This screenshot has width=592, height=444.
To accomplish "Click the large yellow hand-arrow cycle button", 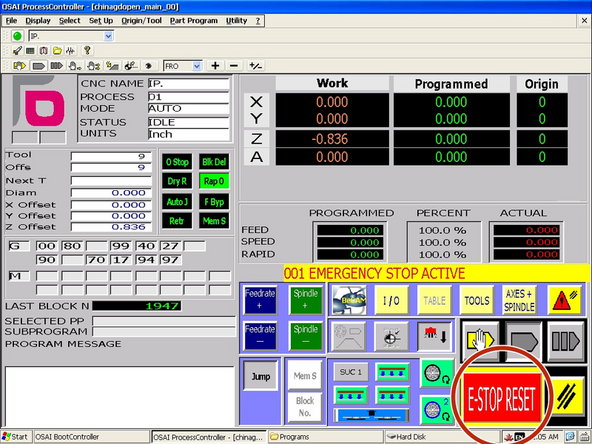I will pos(480,340).
